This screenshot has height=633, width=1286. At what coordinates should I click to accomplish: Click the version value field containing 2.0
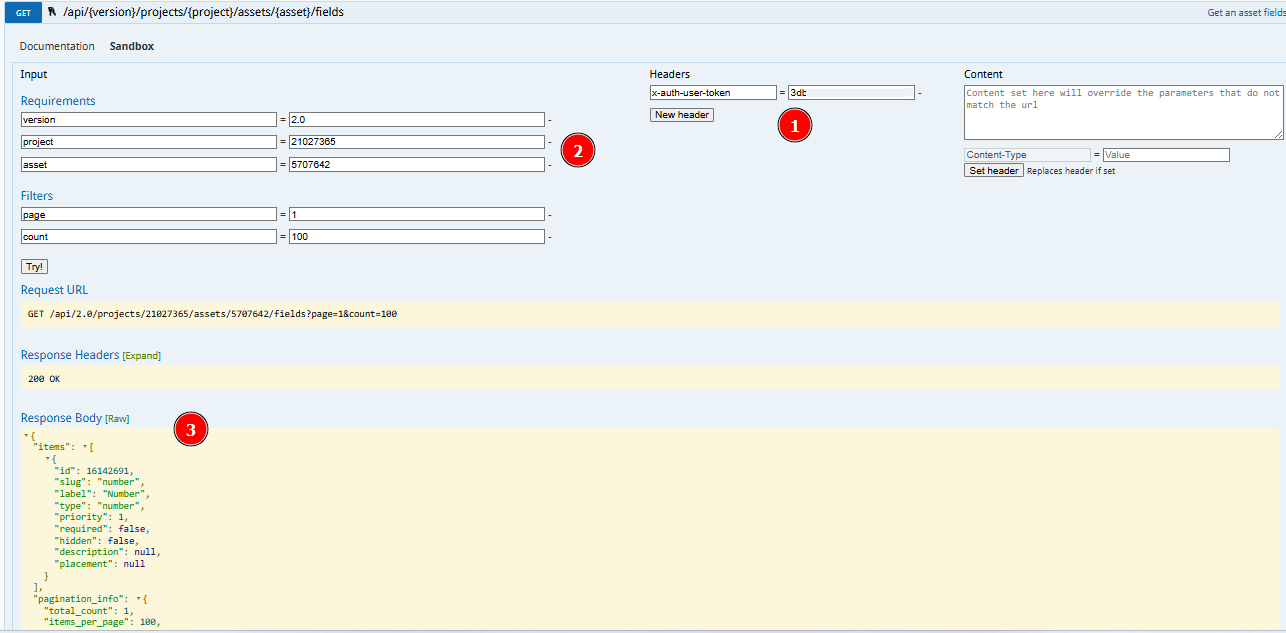pos(417,120)
